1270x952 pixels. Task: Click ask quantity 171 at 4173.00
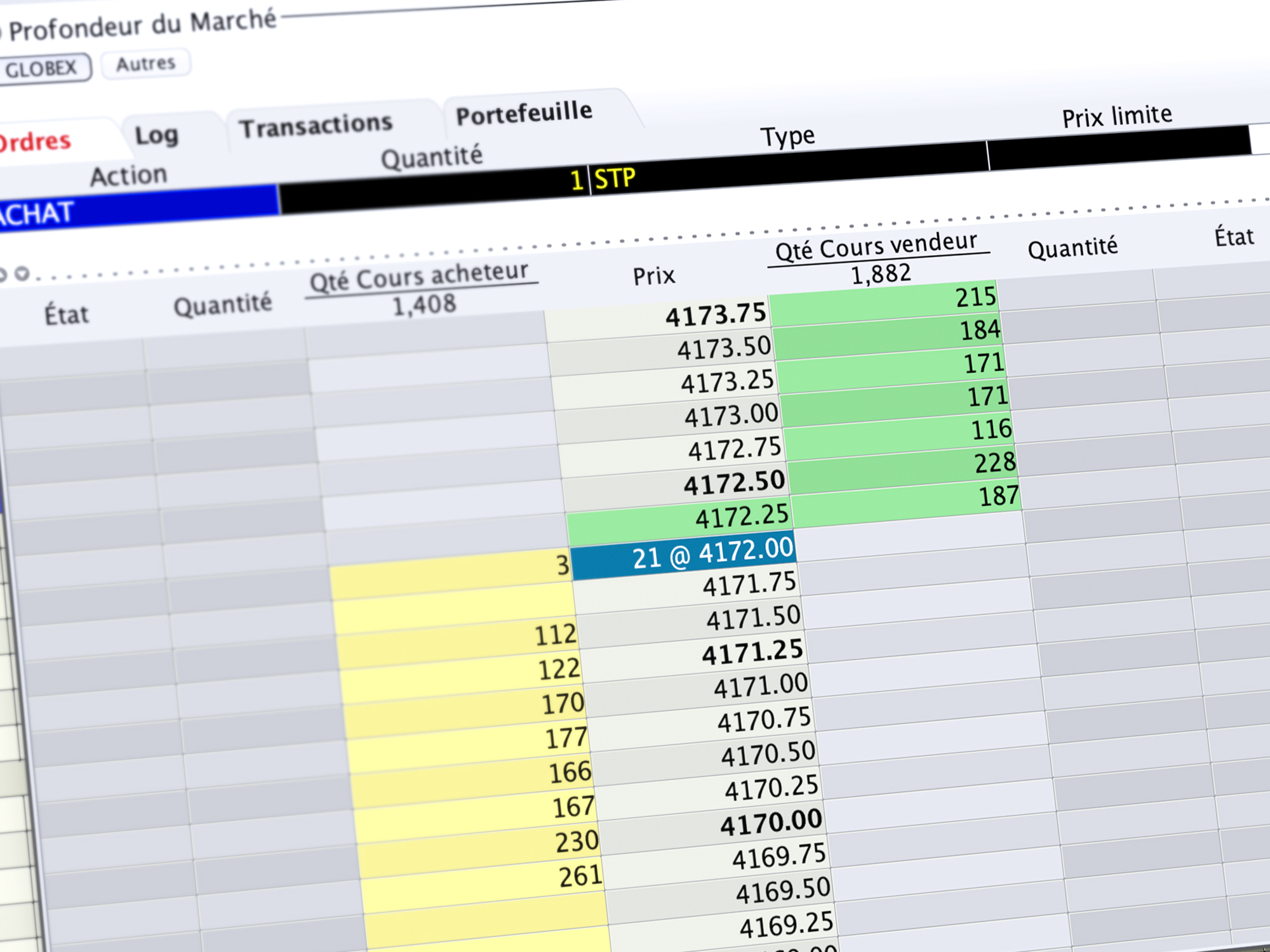click(987, 396)
